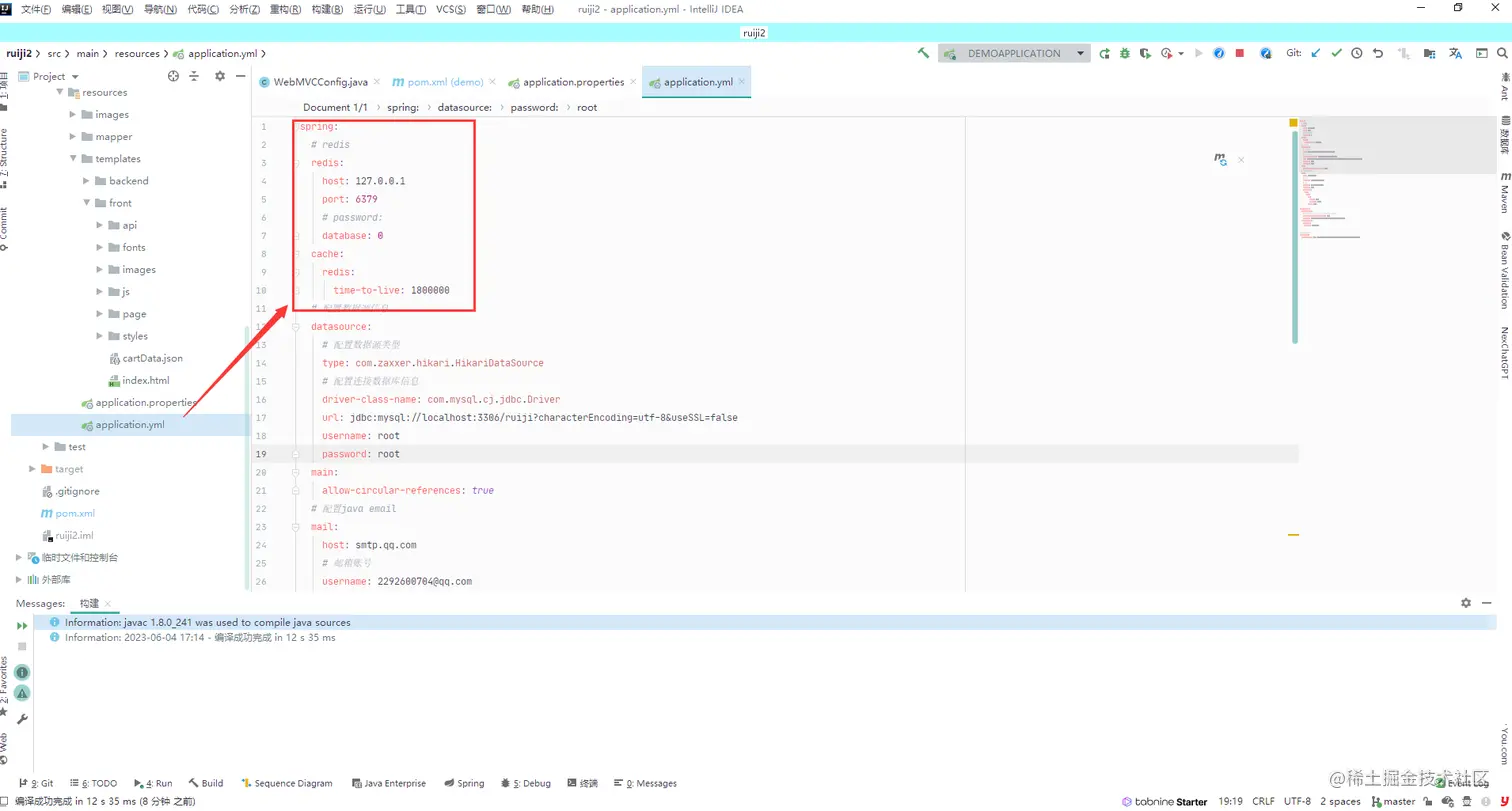Click the Build Project hammer icon
This screenshot has width=1512, height=811.
coord(923,54)
